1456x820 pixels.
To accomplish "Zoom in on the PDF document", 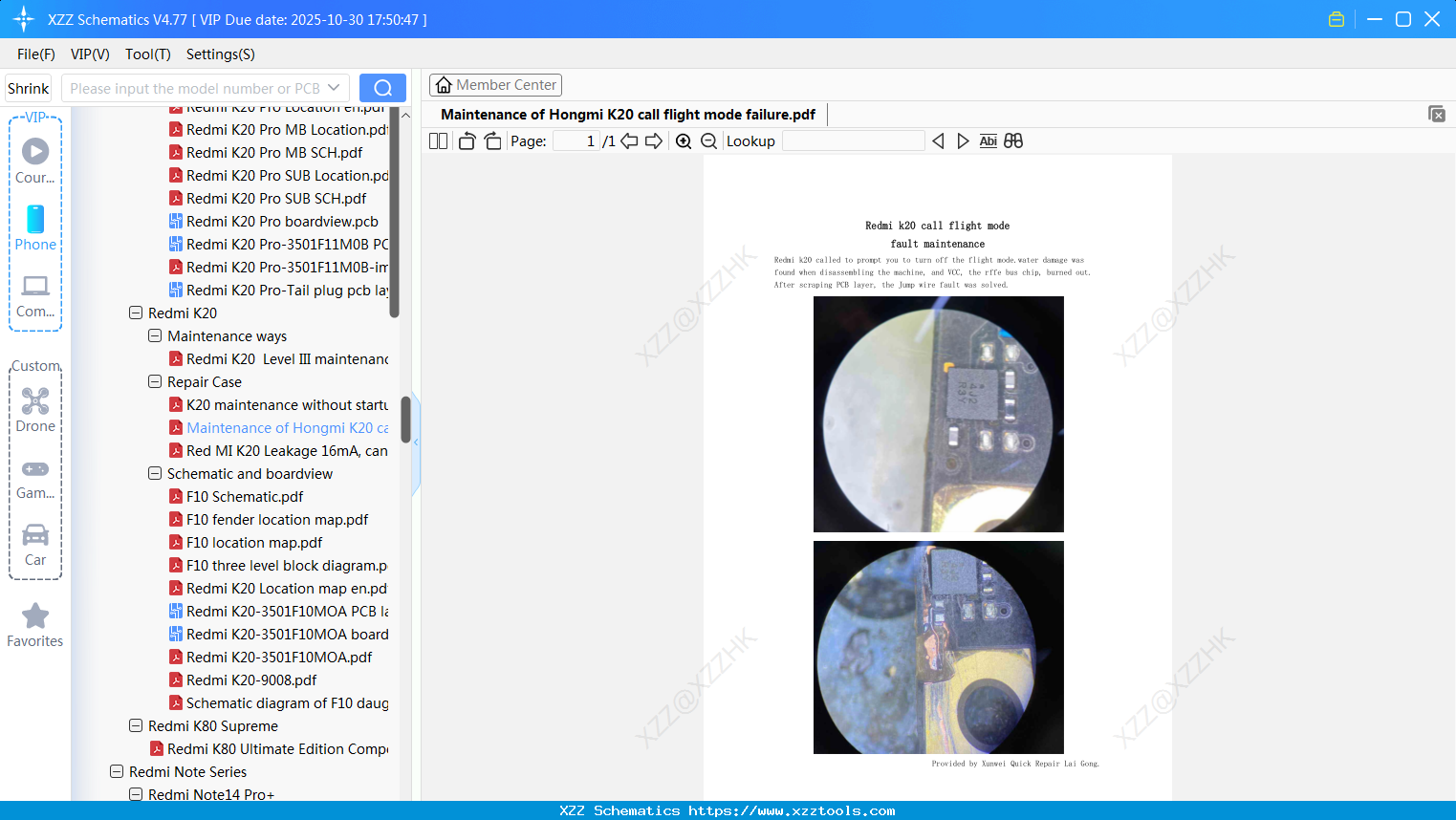I will pyautogui.click(x=684, y=141).
